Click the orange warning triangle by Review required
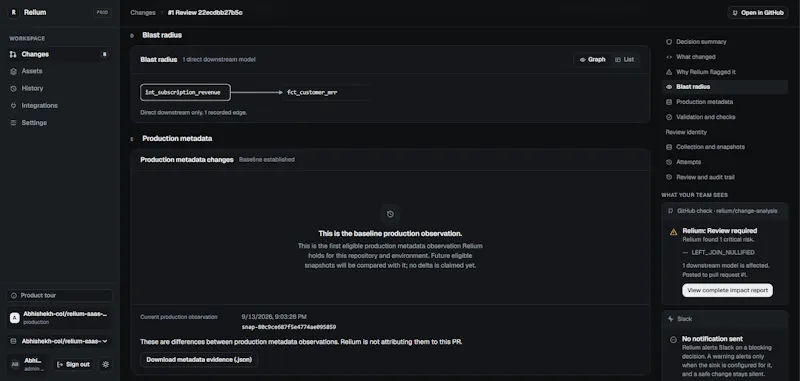The image size is (800, 381). 673,232
